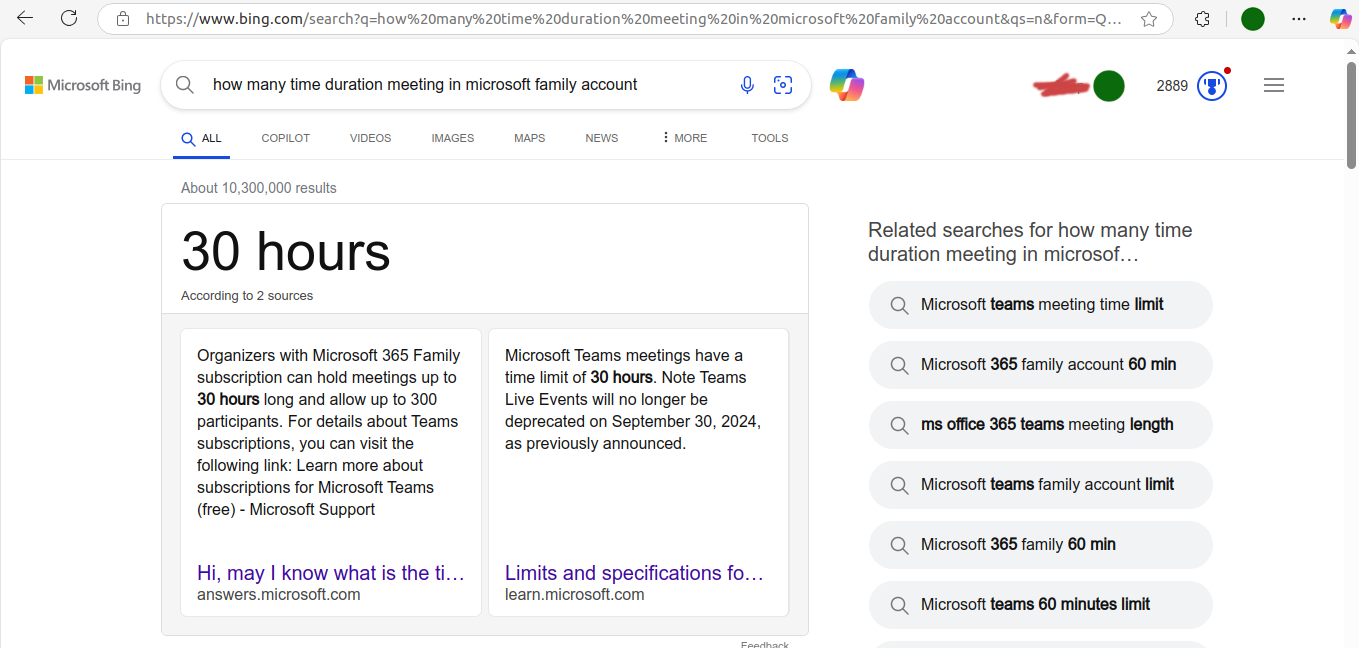Open 'Hi, may I know what is the ti…' link
The height and width of the screenshot is (648, 1359).
pos(331,573)
